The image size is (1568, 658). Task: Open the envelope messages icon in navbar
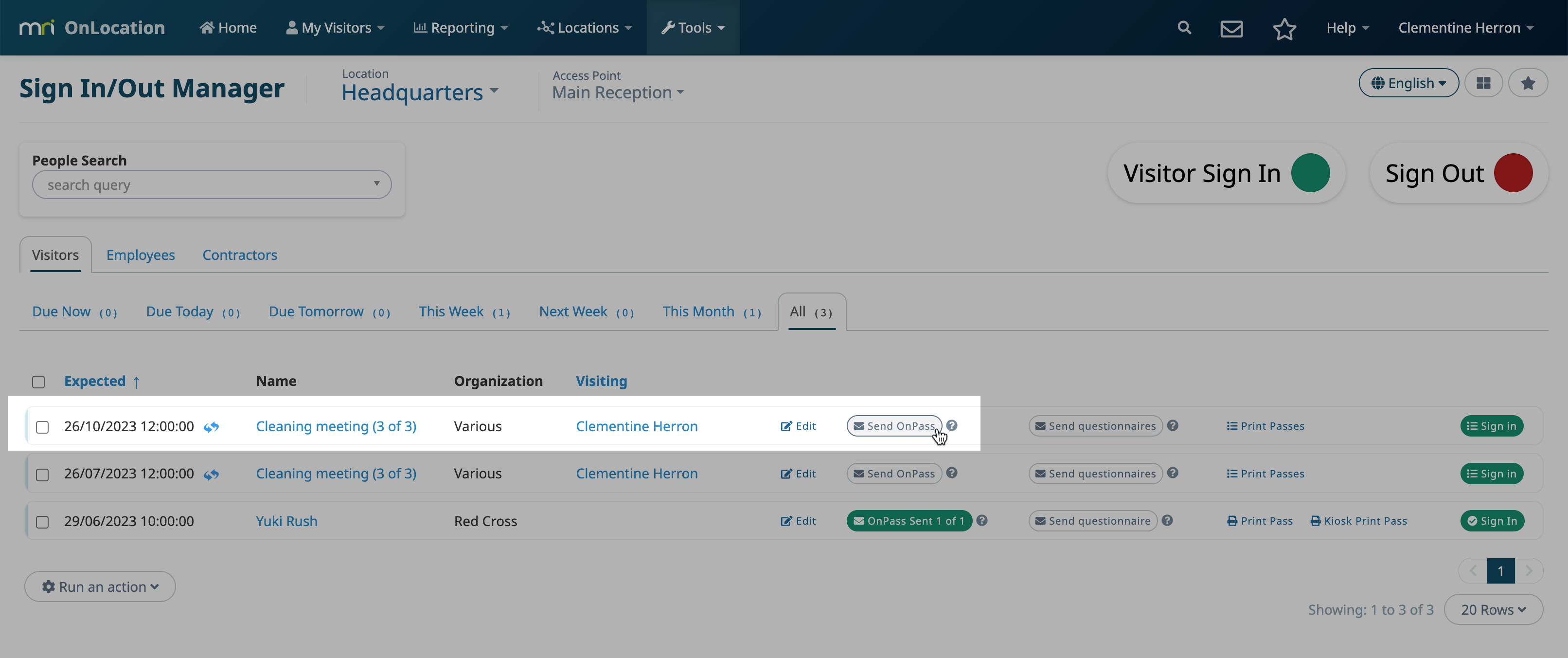[x=1231, y=28]
